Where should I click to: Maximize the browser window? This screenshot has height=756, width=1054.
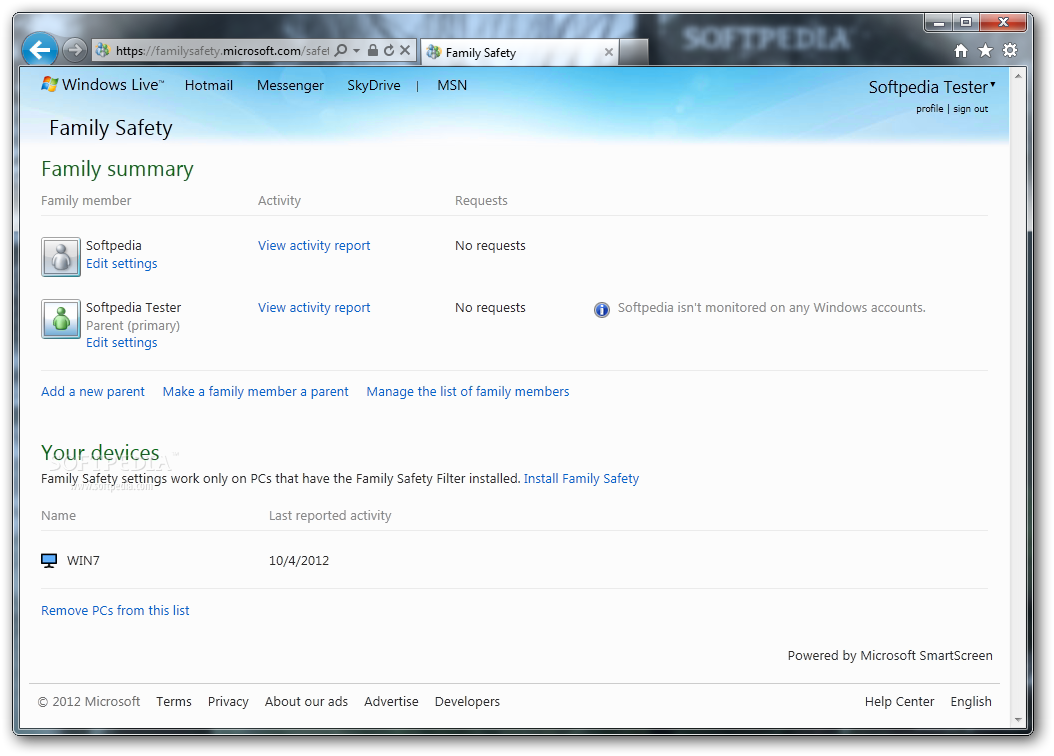tap(966, 23)
